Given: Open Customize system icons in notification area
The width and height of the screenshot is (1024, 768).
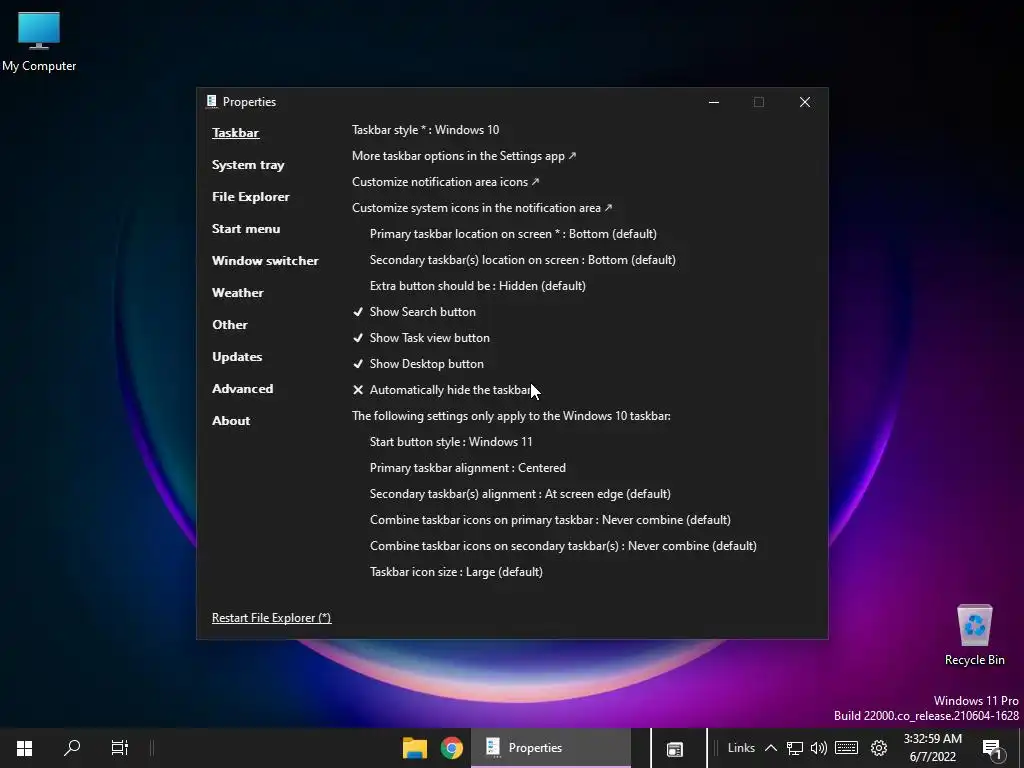Looking at the screenshot, I should (482, 208).
